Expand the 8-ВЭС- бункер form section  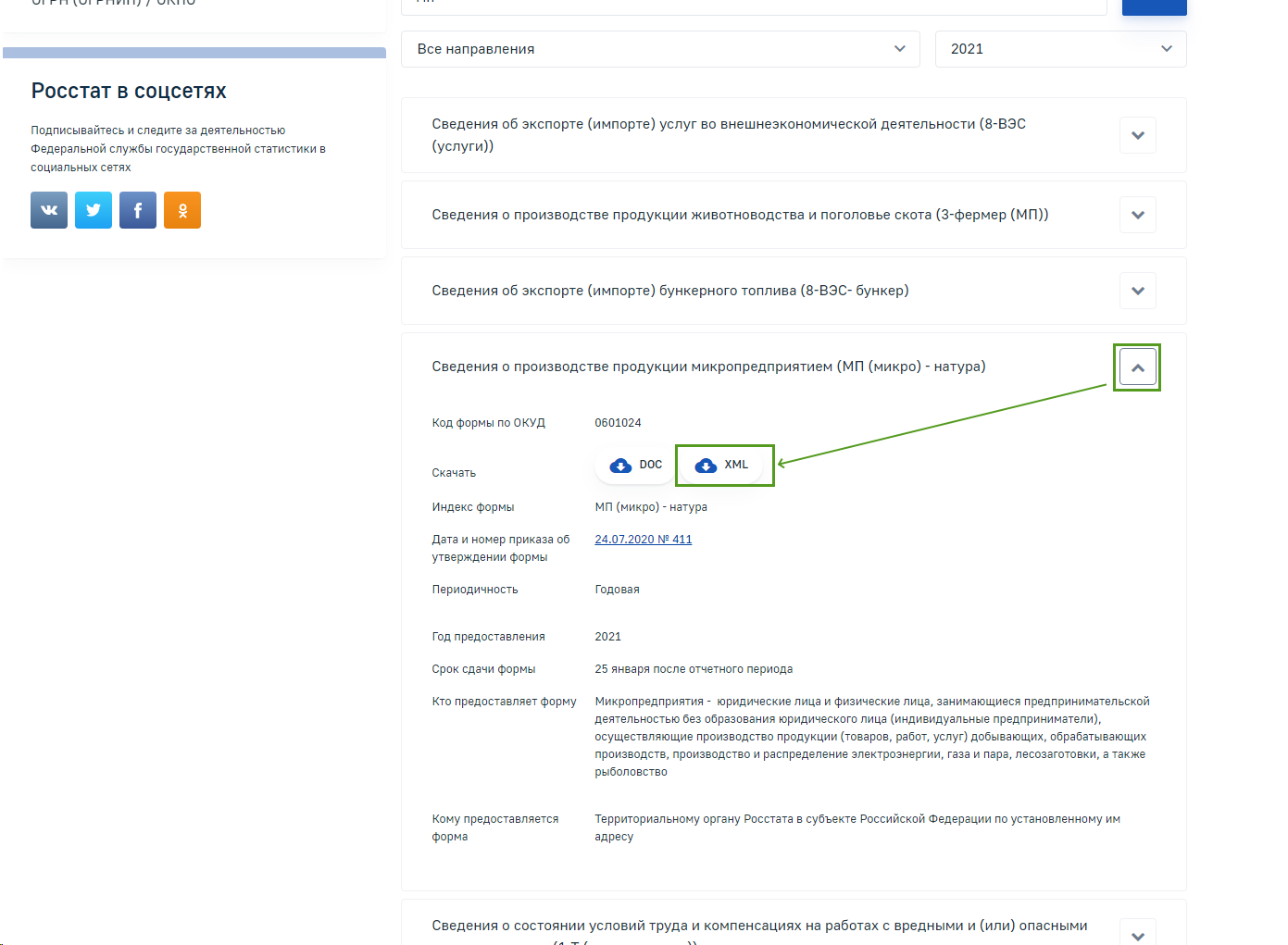tap(1138, 291)
